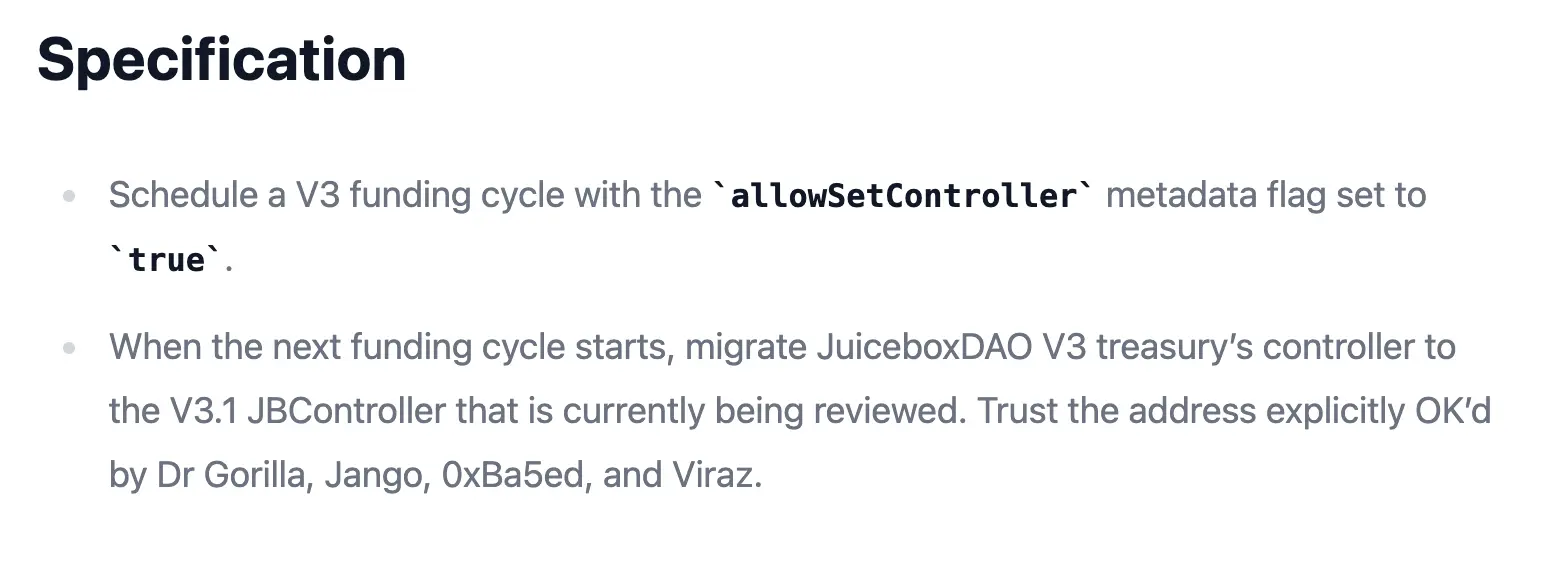Click the second bullet point marker
This screenshot has width=1554, height=562.
point(69,349)
